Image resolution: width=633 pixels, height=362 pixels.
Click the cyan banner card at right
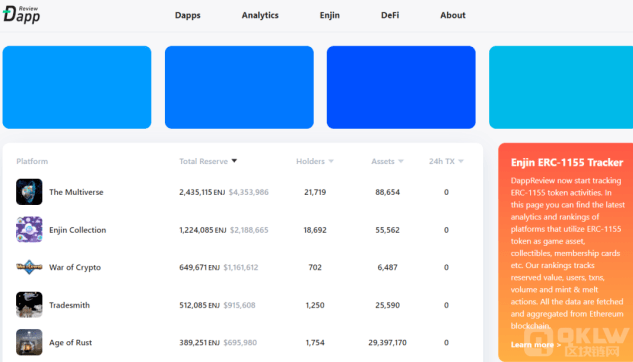click(x=561, y=87)
